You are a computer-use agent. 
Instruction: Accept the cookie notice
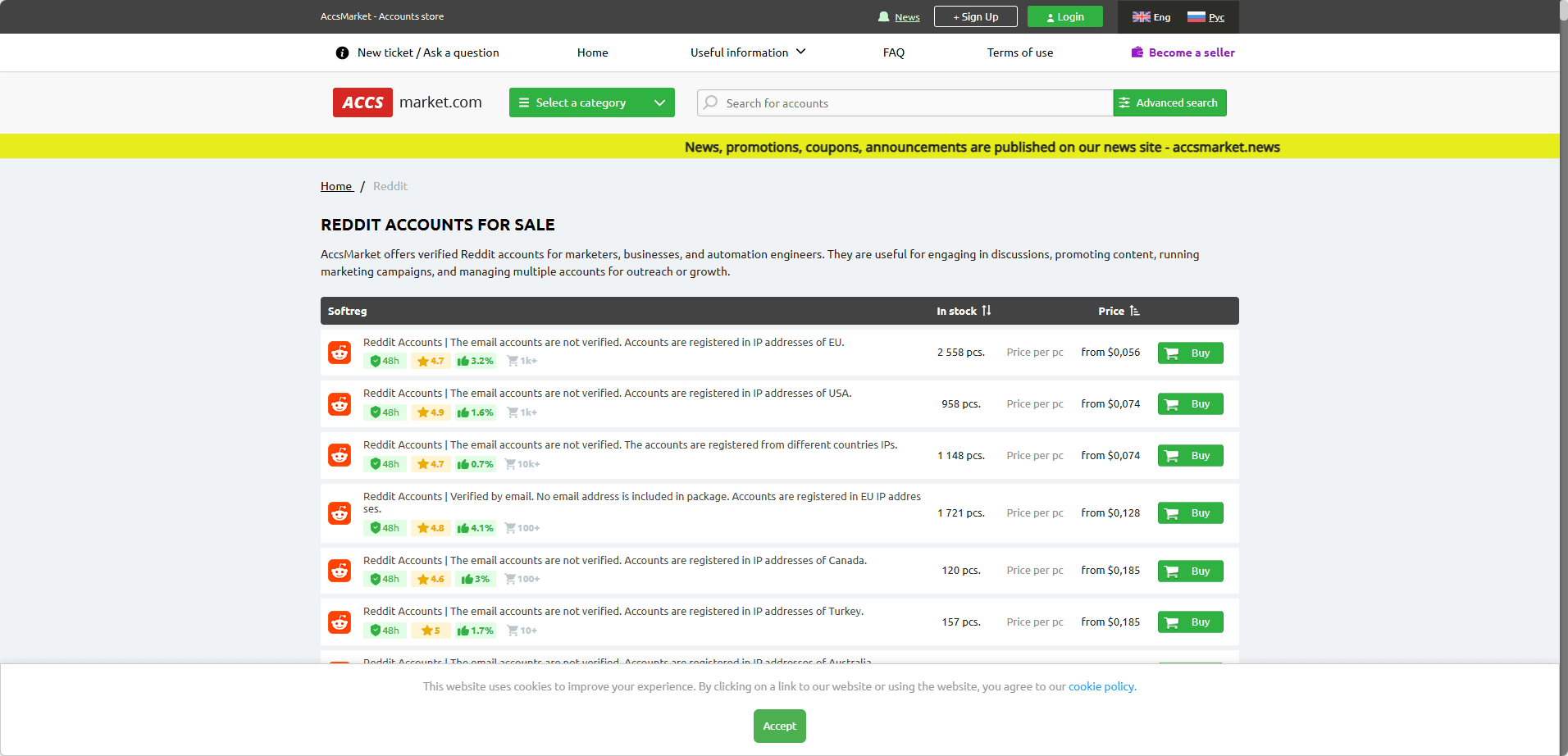pyautogui.click(x=780, y=726)
